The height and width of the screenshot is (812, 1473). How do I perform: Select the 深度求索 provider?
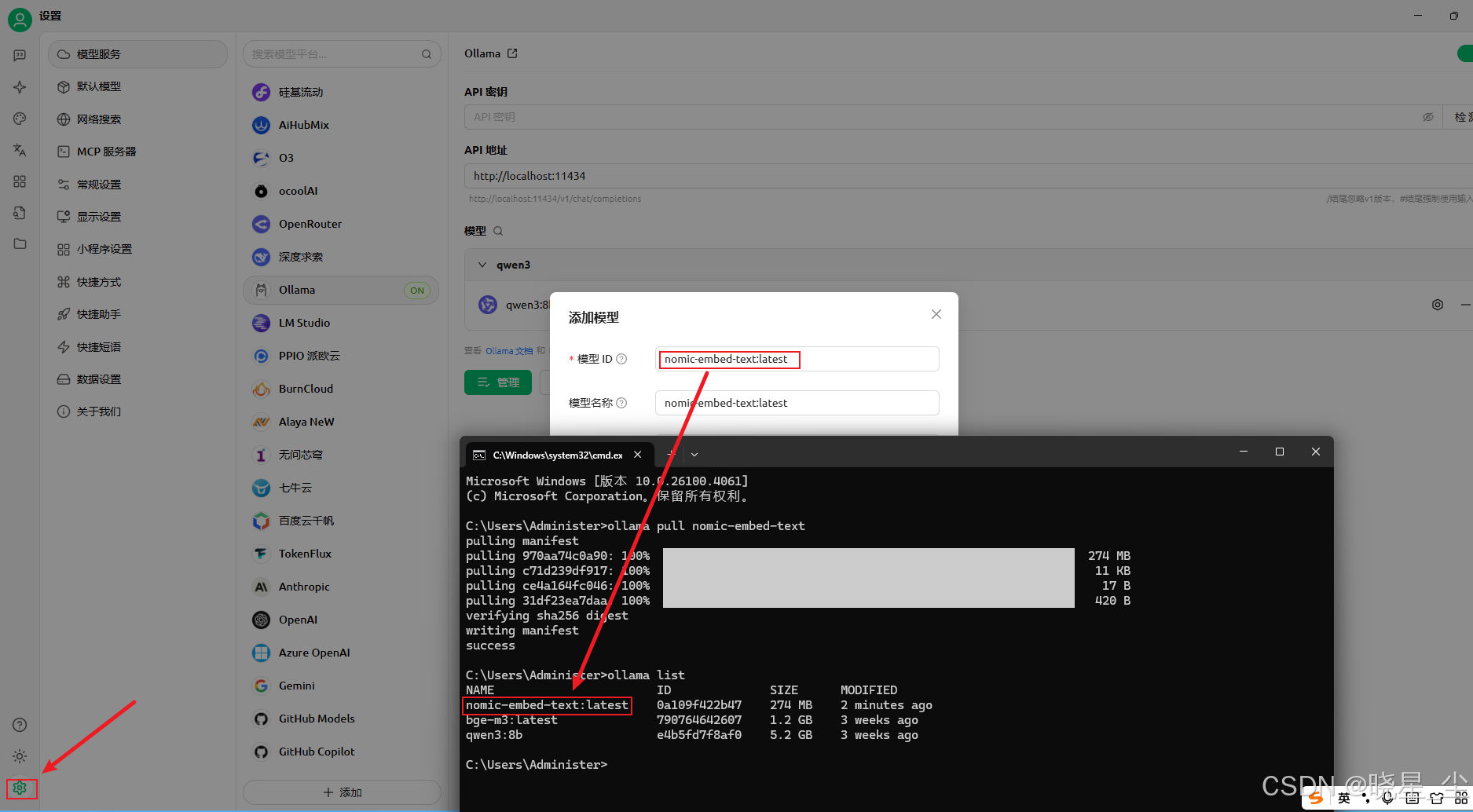click(x=341, y=257)
